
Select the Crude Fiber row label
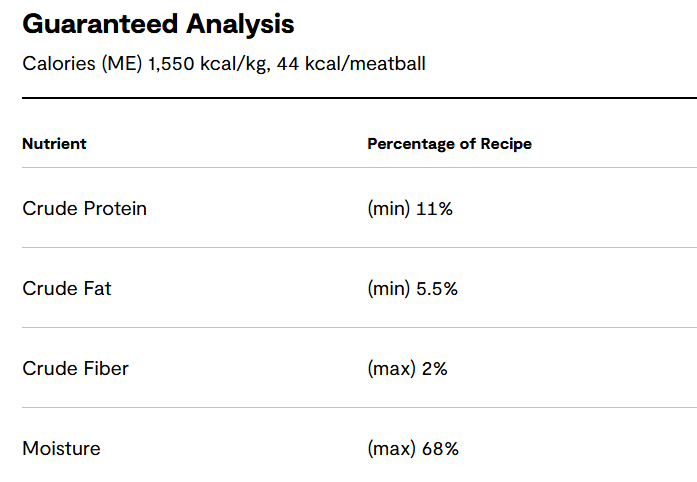coord(75,369)
